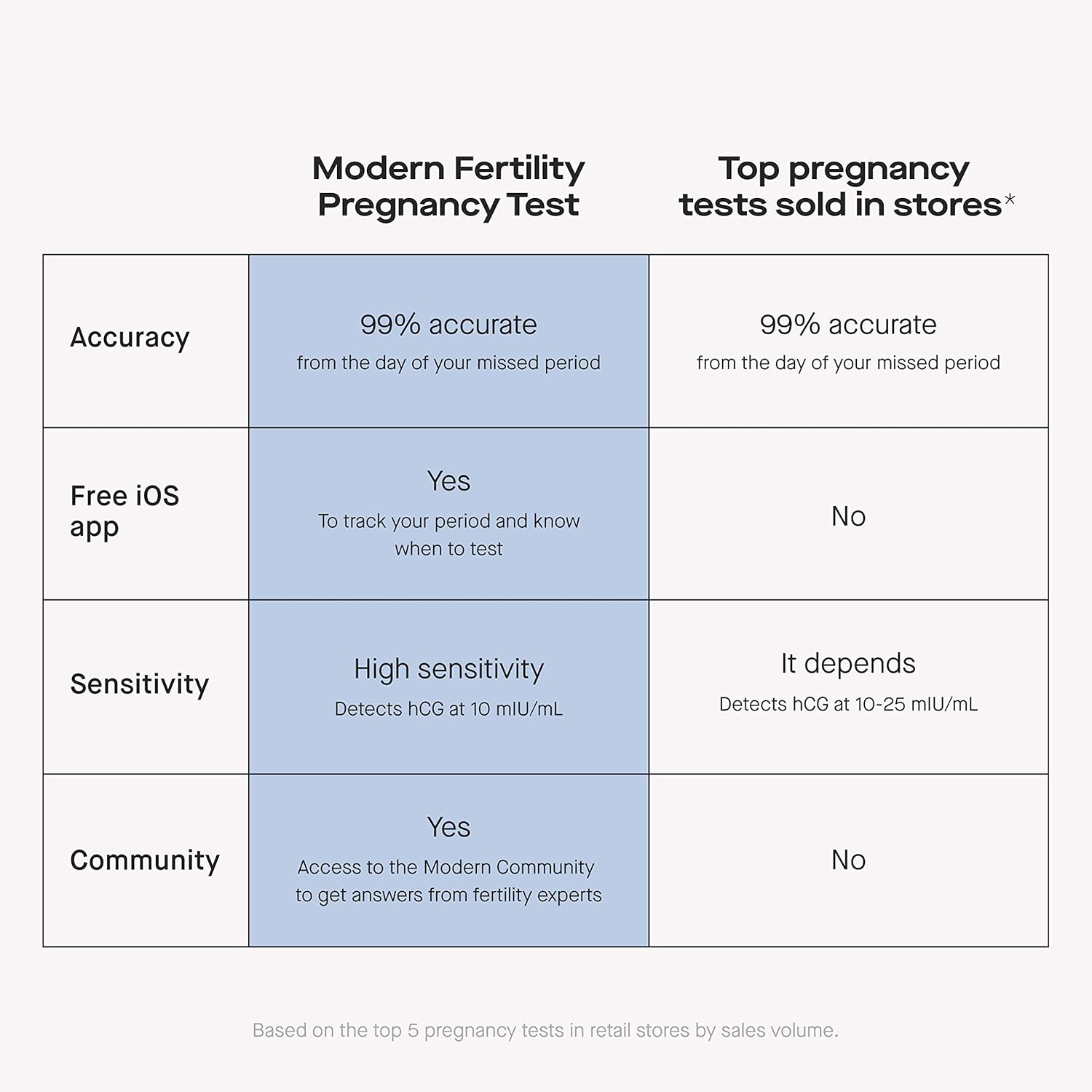Click the footnote about top 5 pregnancy tests

pos(545,1030)
